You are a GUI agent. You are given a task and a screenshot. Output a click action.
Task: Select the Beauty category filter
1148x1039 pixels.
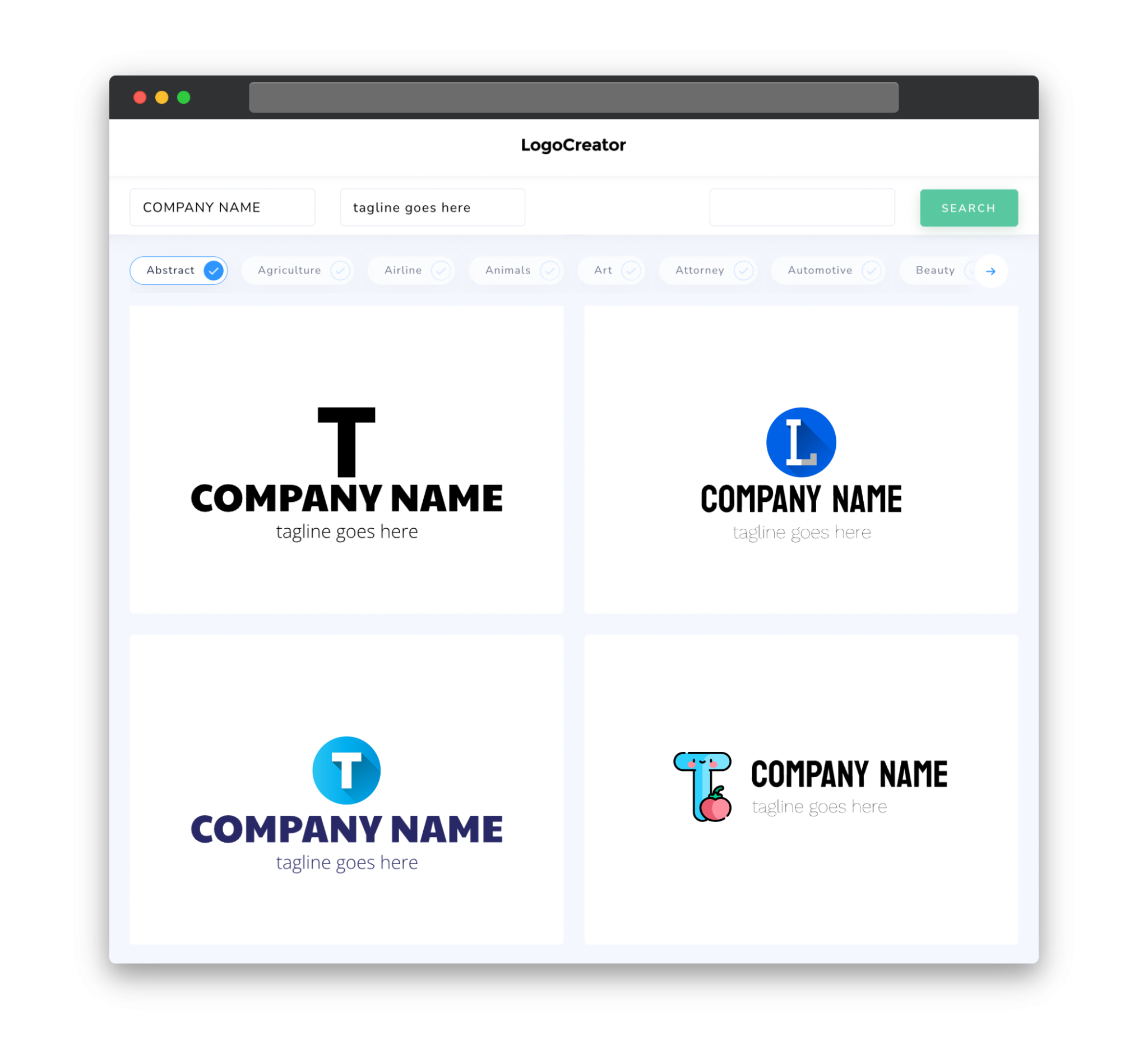tap(935, 270)
